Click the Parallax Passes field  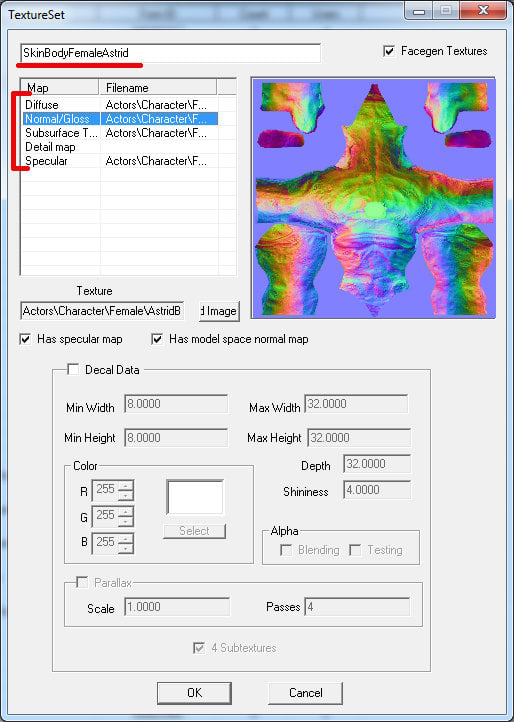pos(357,607)
